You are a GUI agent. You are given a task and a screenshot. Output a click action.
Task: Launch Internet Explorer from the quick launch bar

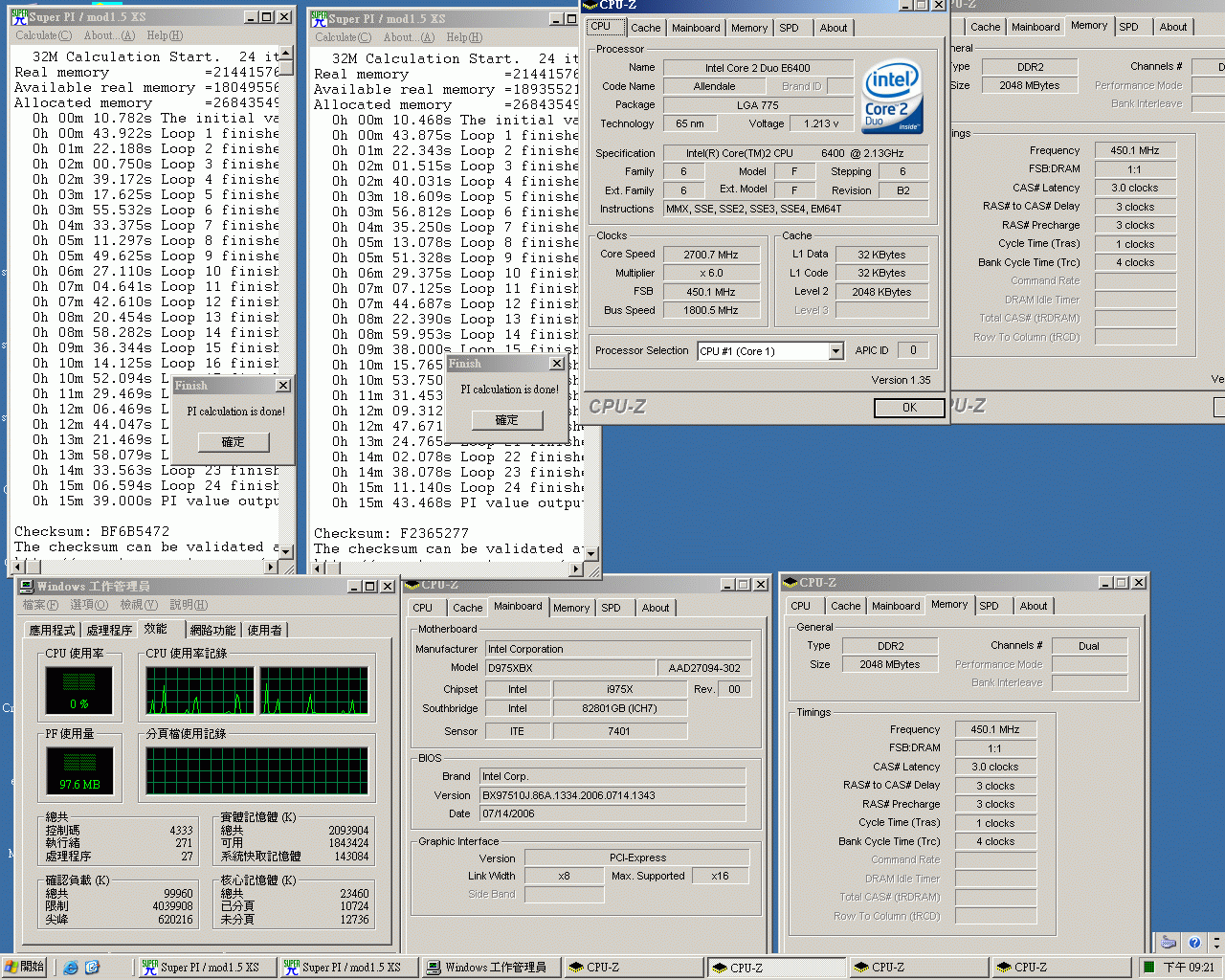(70, 968)
